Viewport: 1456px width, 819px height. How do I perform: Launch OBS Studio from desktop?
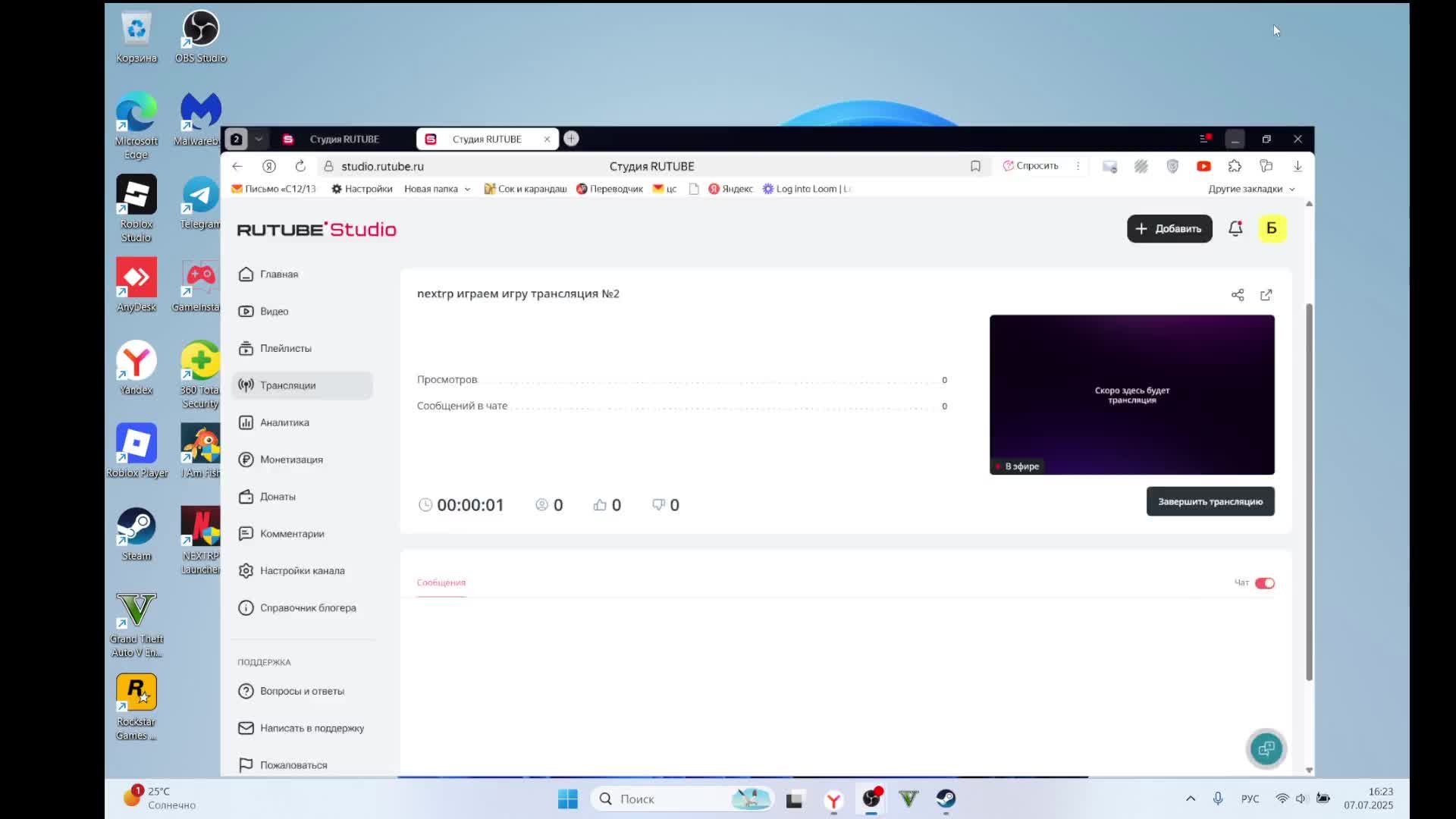200,36
